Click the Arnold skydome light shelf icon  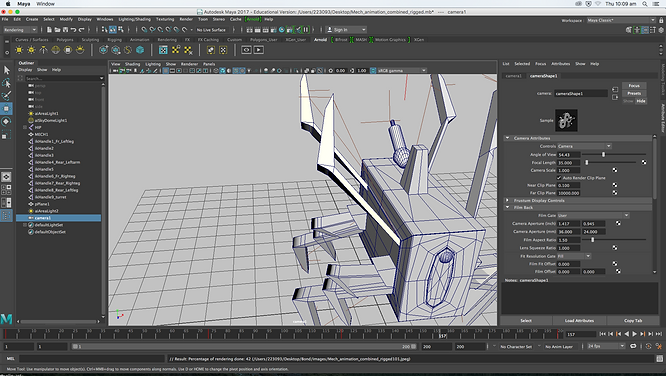pos(56,50)
